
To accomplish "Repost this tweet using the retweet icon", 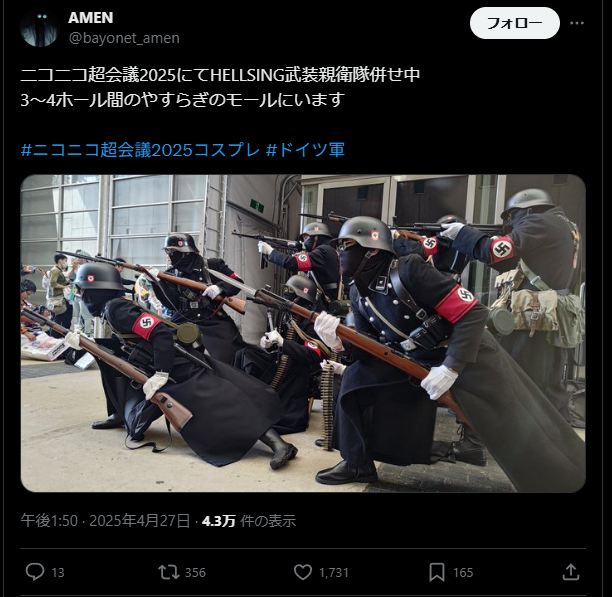I will click(x=169, y=572).
